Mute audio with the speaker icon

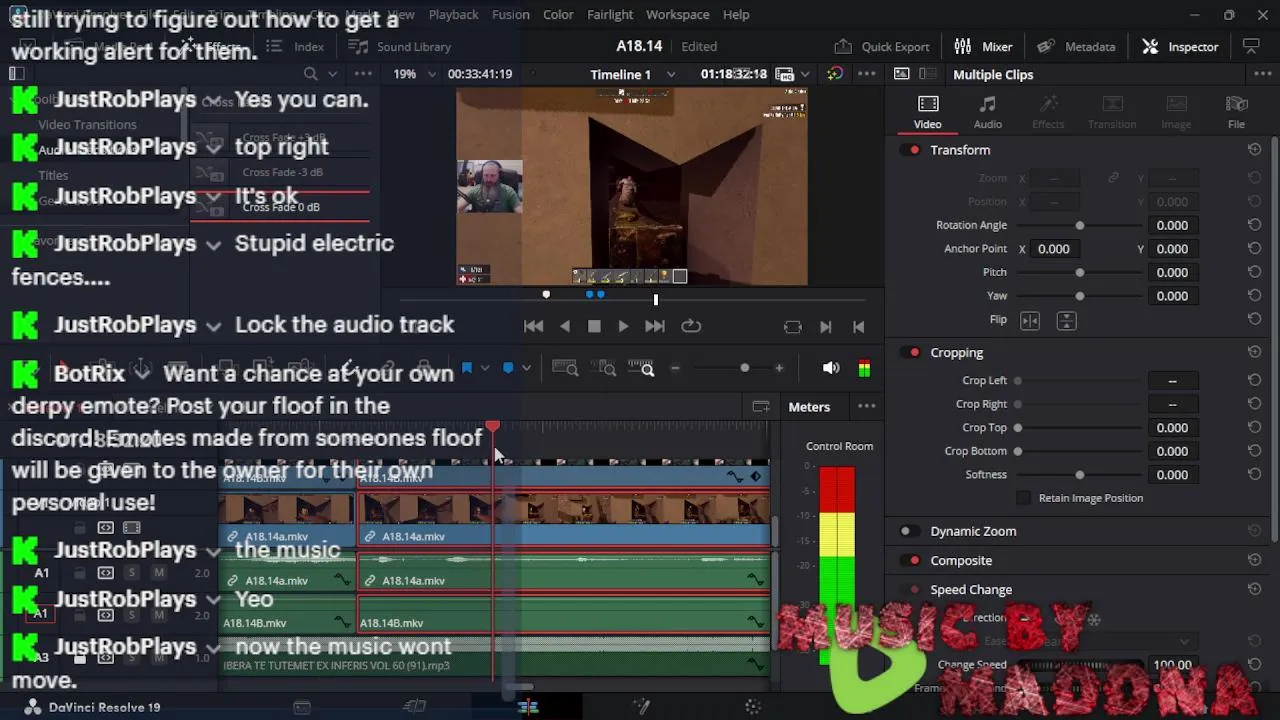831,368
